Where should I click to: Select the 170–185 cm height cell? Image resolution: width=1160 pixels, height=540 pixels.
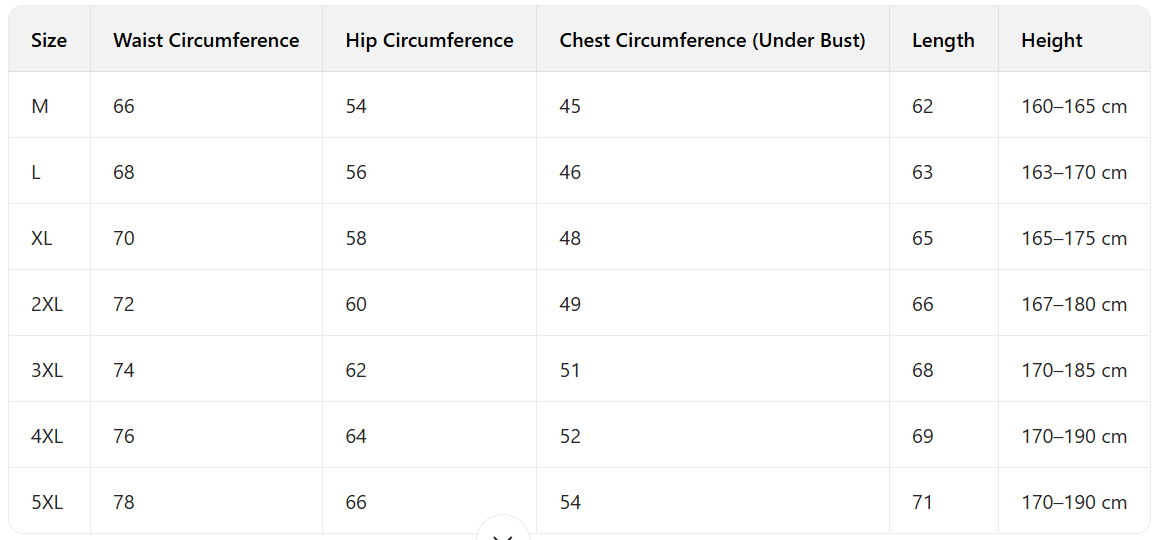pos(1074,370)
